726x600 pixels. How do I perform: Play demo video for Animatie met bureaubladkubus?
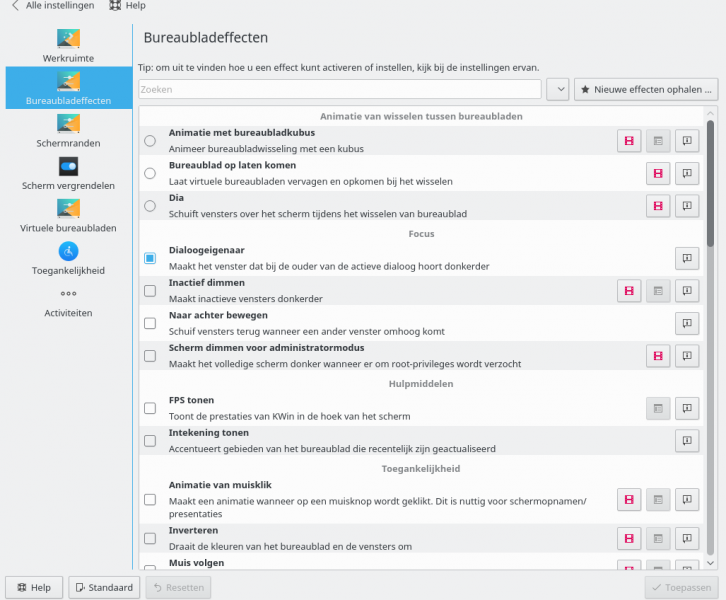[x=629, y=141]
